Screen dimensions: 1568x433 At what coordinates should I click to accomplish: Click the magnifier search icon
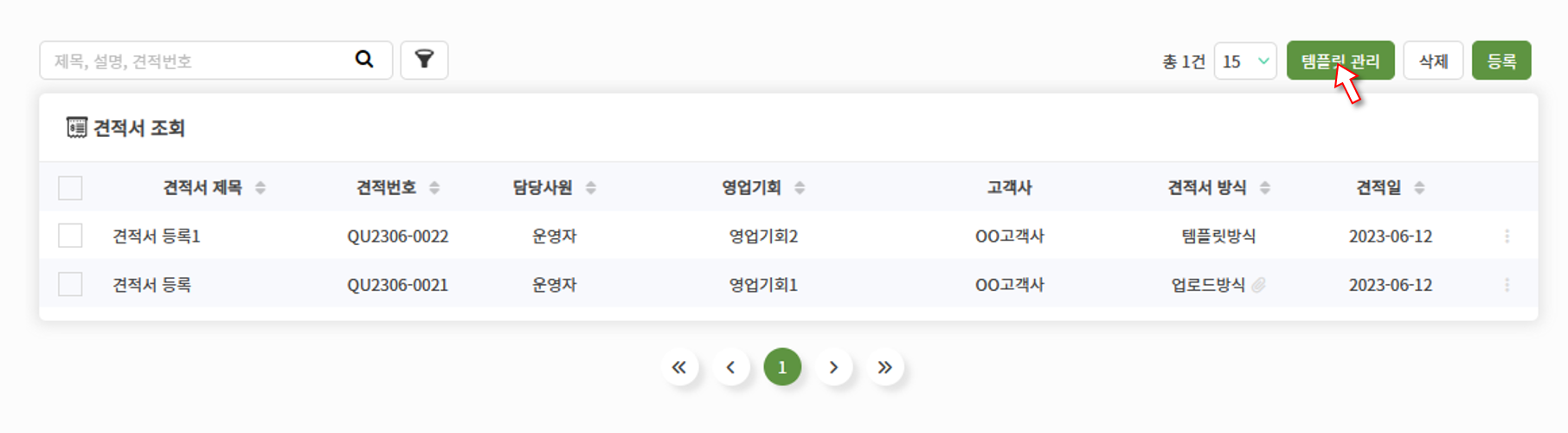pos(364,59)
